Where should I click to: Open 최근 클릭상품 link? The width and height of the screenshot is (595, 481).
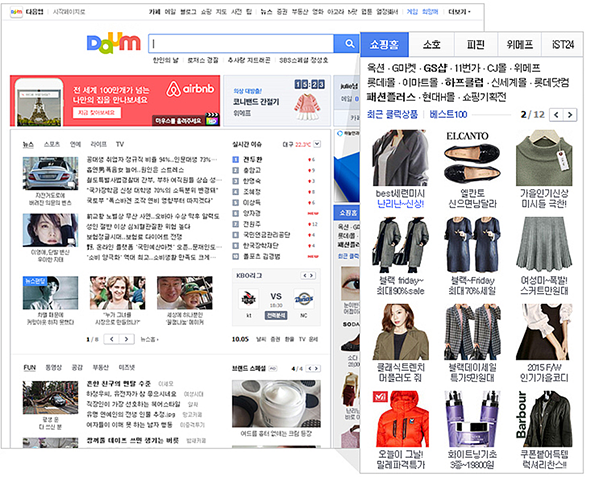pos(392,114)
